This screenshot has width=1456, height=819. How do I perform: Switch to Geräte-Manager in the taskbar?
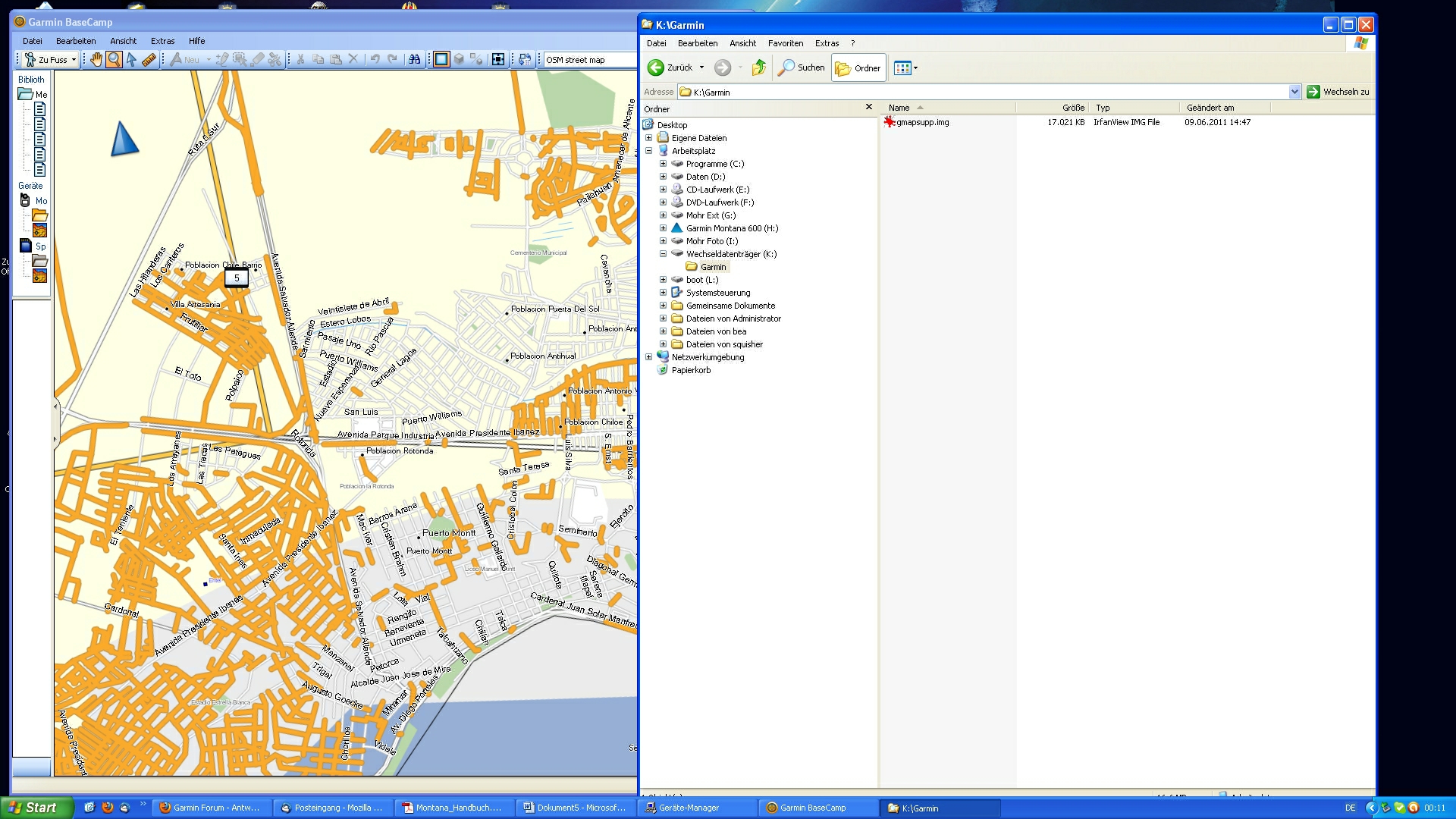698,808
